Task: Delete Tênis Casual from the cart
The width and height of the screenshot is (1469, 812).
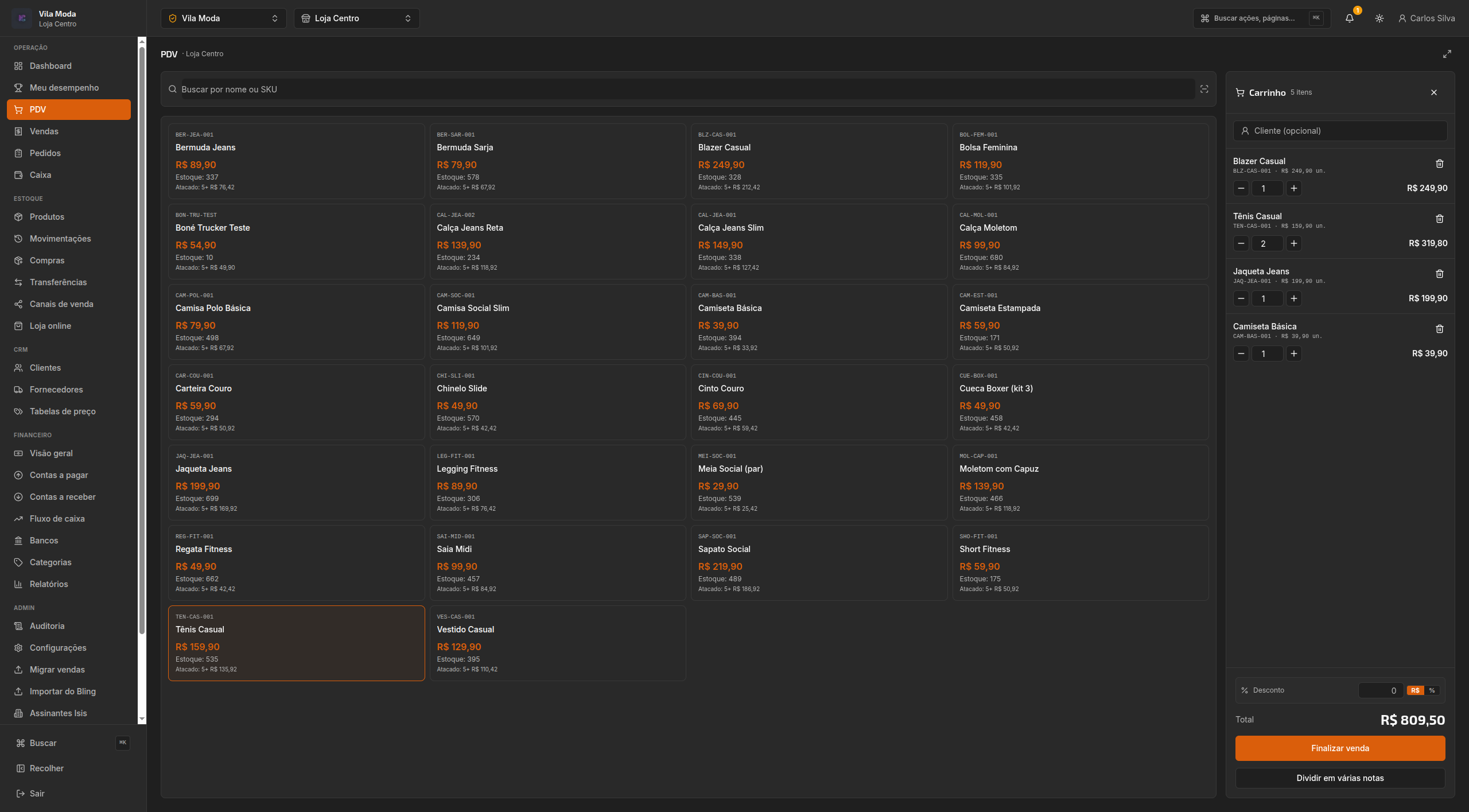Action: tap(1439, 219)
